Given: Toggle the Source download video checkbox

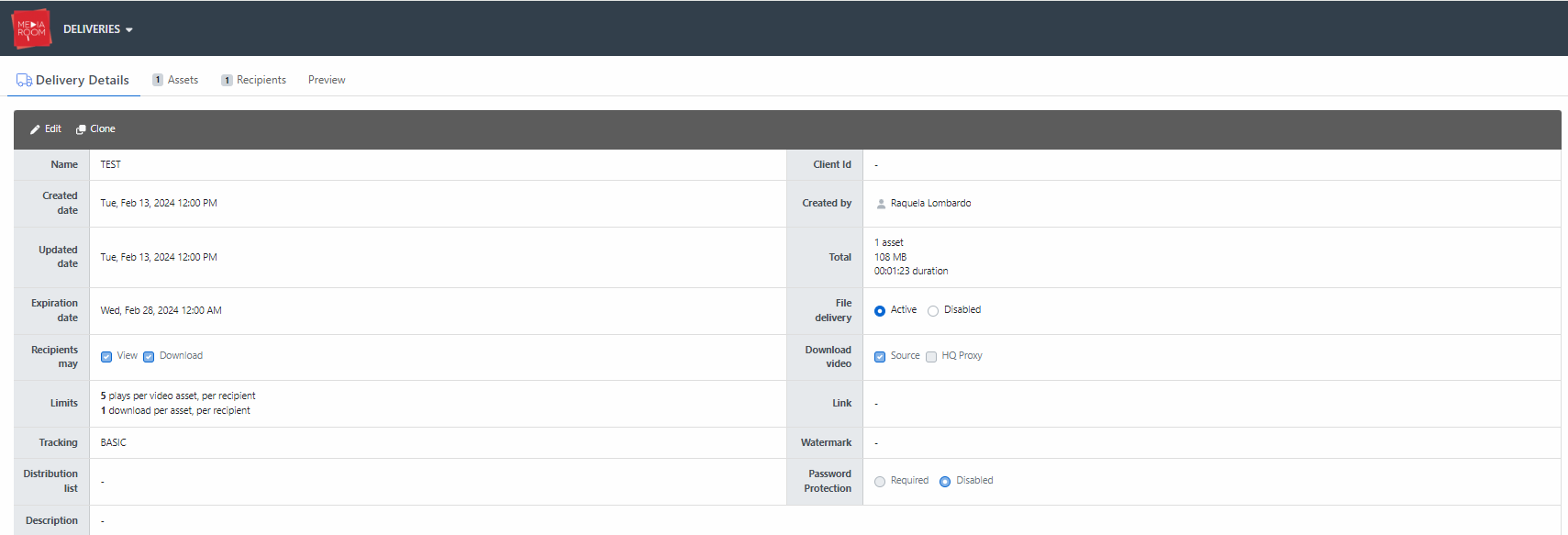Looking at the screenshot, I should 880,357.
